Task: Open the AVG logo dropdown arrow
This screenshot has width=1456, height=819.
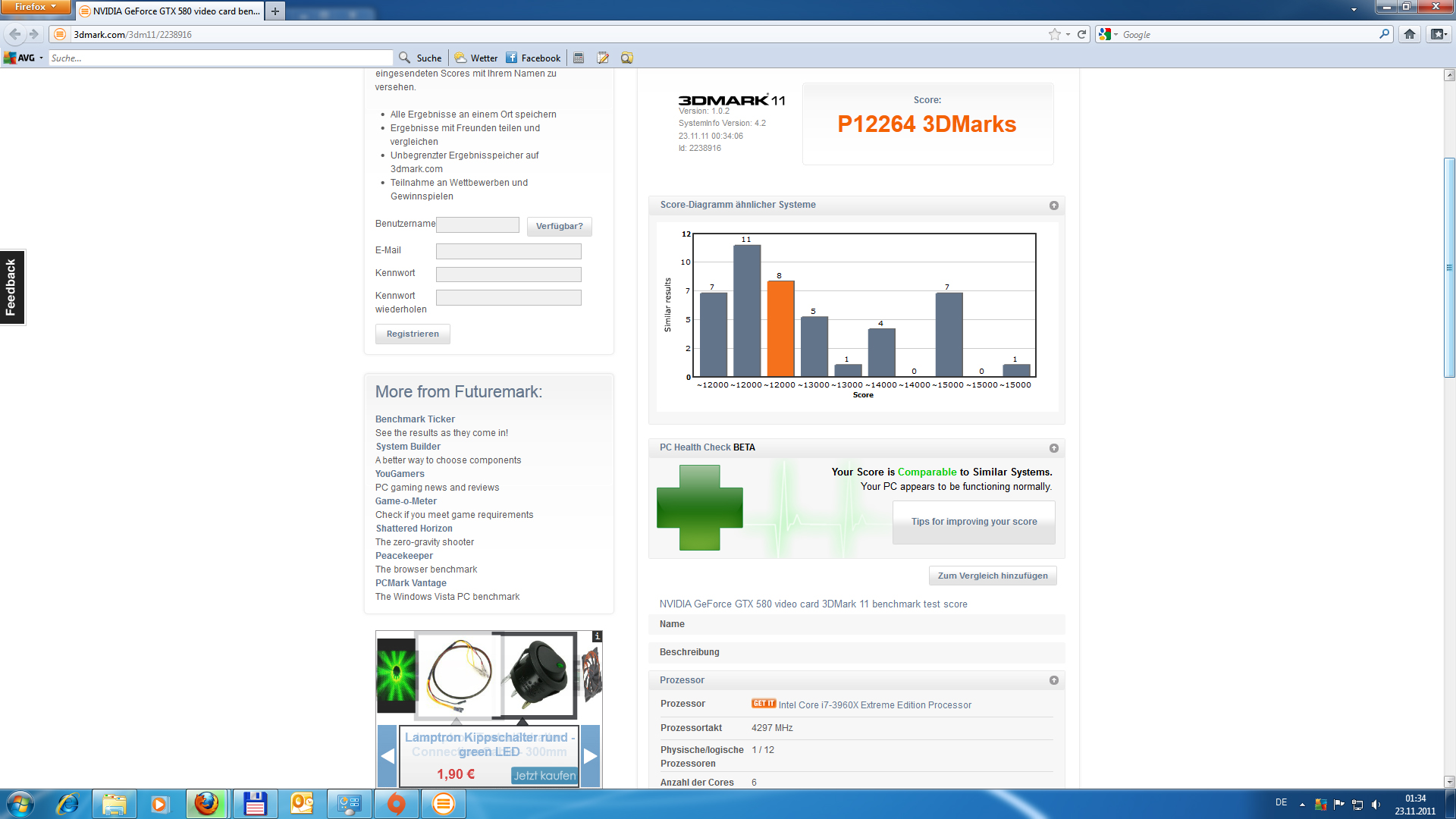Action: (42, 58)
